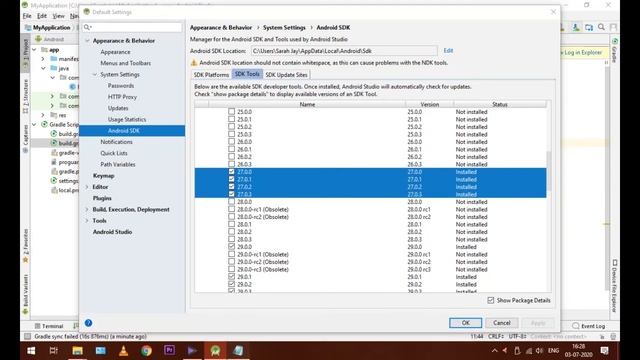The width and height of the screenshot is (640, 360).
Task: Check the 26.0.3 checkbox
Action: pos(231,164)
